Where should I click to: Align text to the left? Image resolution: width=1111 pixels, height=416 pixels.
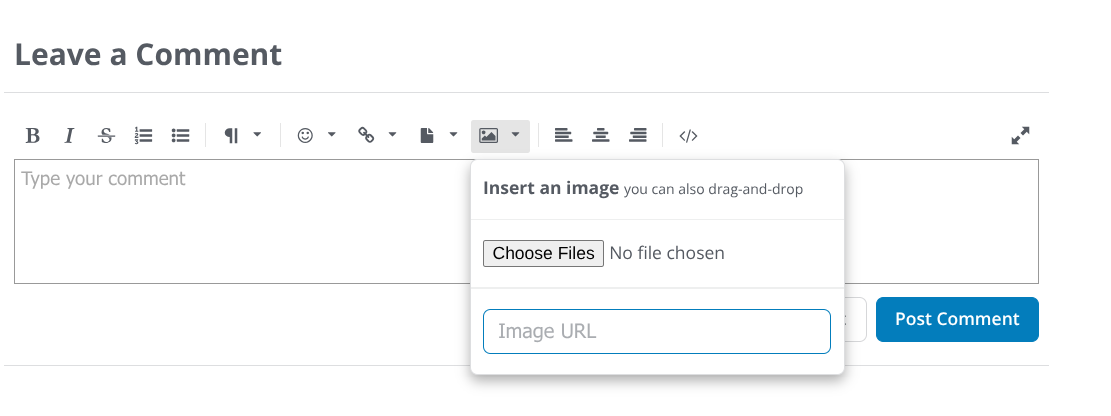pyautogui.click(x=564, y=136)
